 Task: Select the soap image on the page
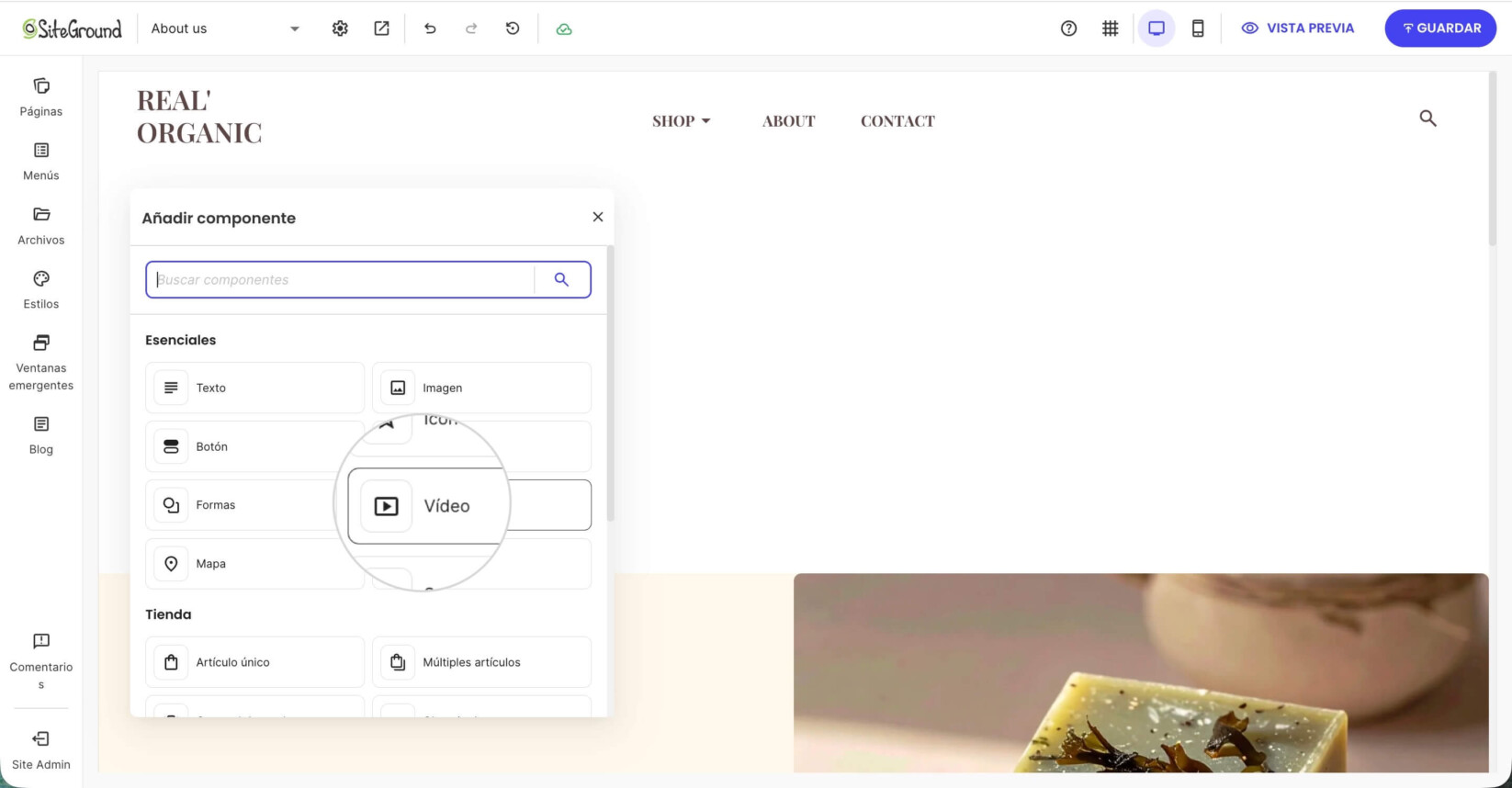click(1141, 673)
